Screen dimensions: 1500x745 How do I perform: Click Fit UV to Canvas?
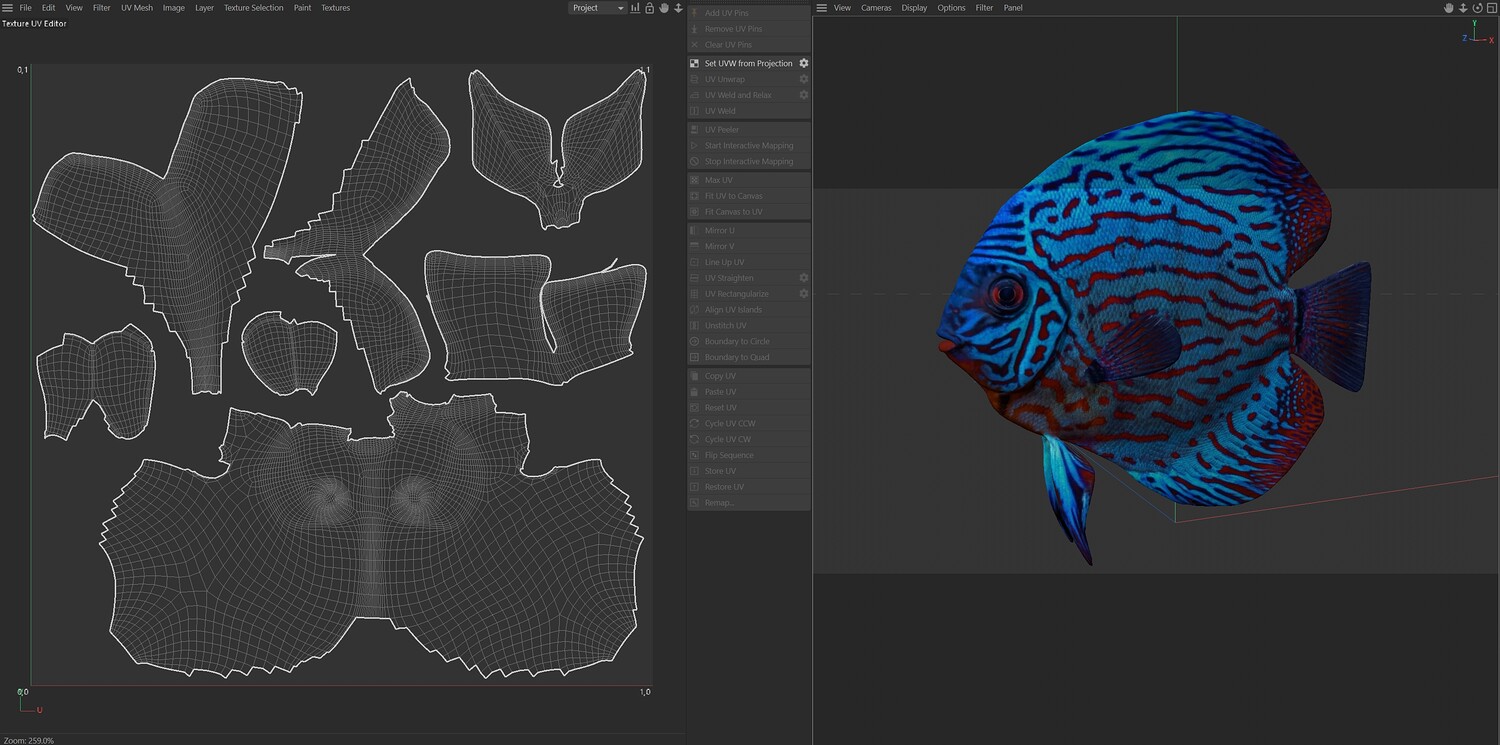coord(748,196)
